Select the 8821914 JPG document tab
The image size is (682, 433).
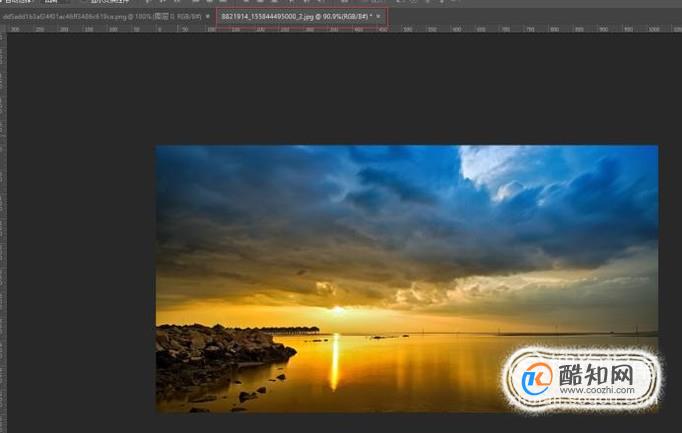[x=297, y=17]
